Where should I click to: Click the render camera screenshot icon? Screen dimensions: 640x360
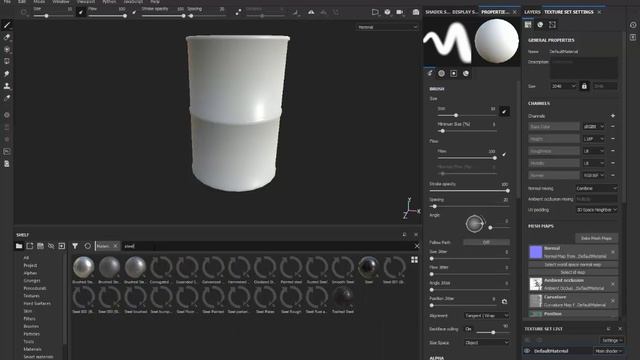[416, 12]
